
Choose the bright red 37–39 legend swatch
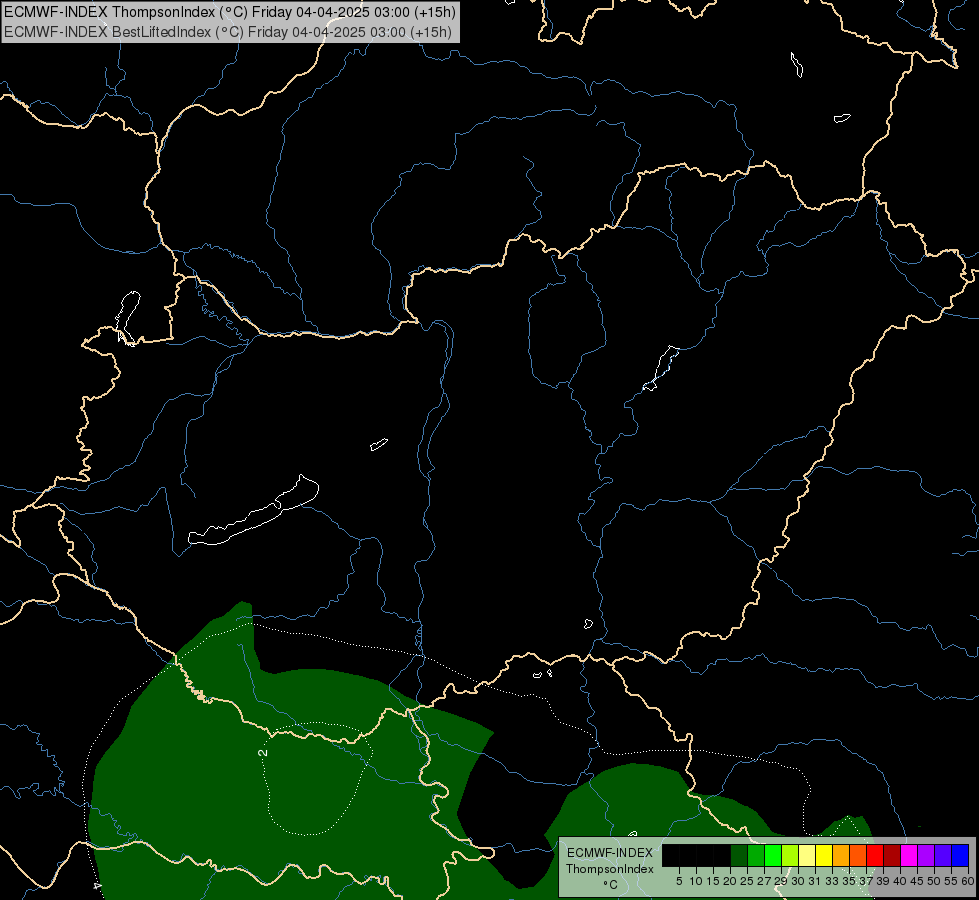(875, 855)
